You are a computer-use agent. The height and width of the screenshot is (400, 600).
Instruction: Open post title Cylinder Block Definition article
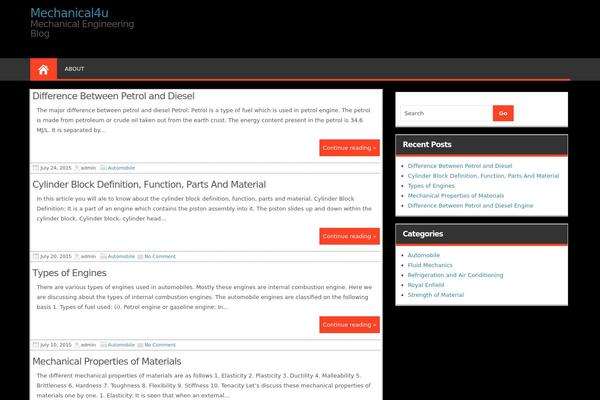point(149,184)
